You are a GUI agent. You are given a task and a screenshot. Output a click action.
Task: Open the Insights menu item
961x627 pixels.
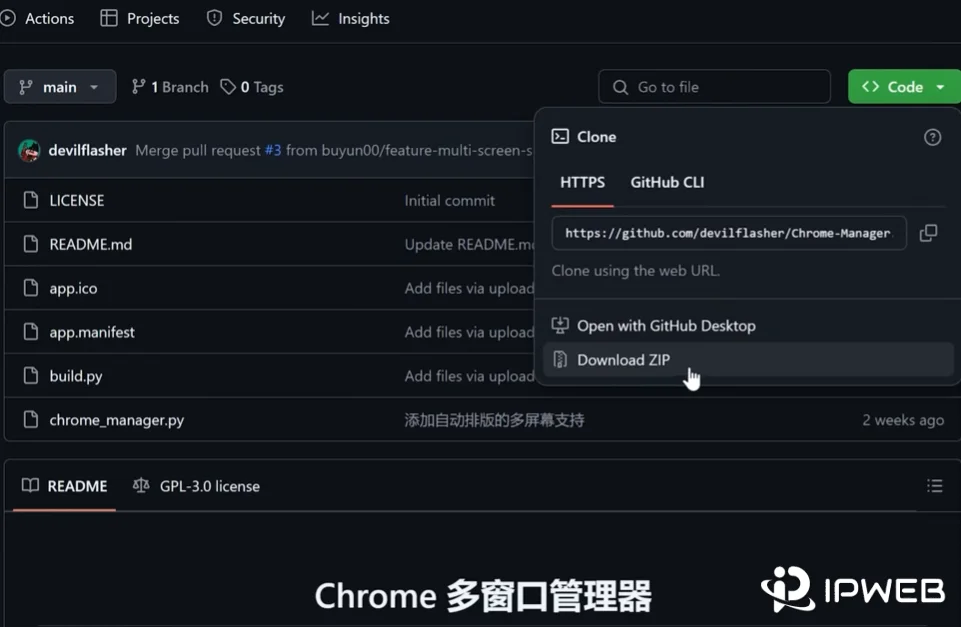click(350, 18)
